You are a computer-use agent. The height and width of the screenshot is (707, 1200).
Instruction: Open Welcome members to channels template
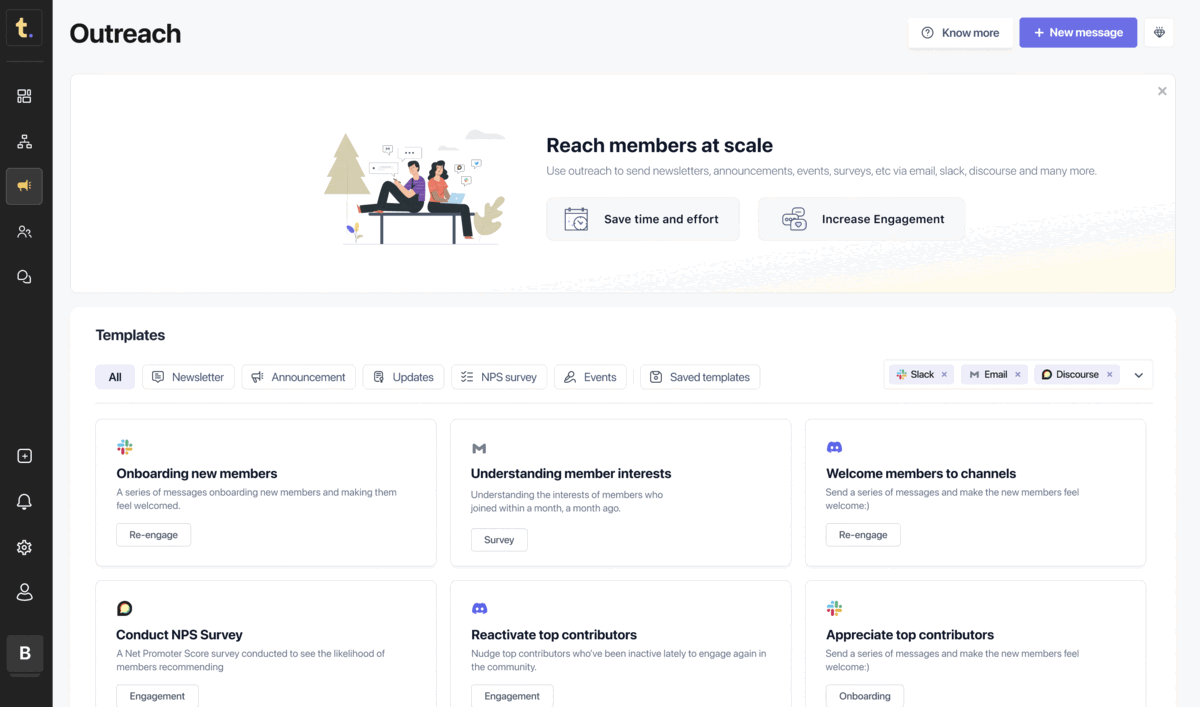coord(975,492)
